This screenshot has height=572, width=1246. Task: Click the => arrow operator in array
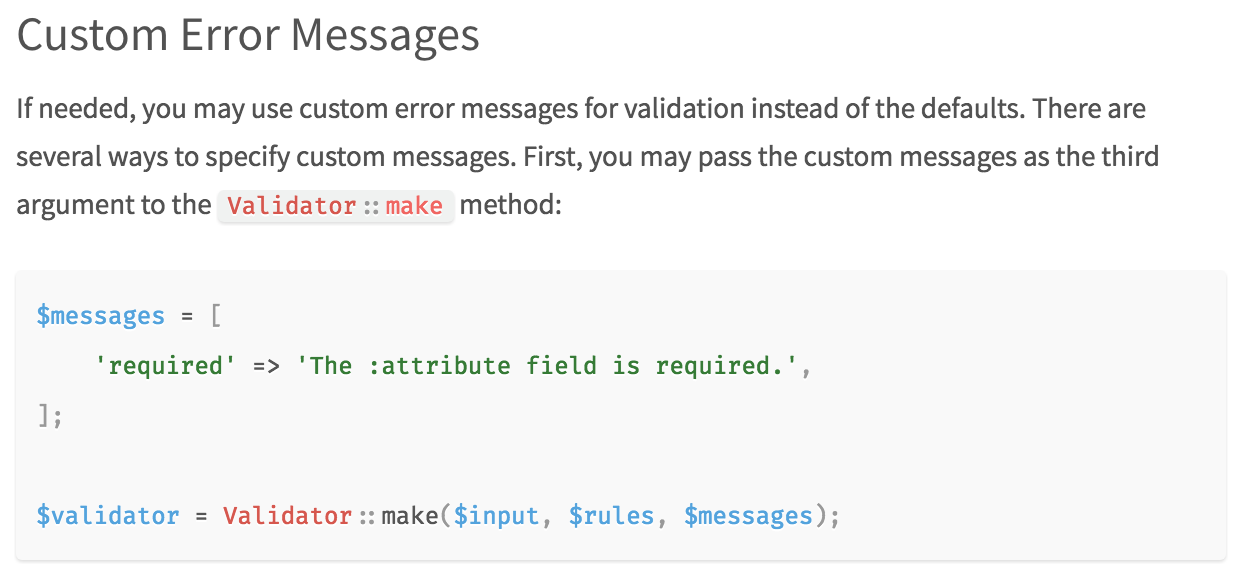click(x=266, y=366)
